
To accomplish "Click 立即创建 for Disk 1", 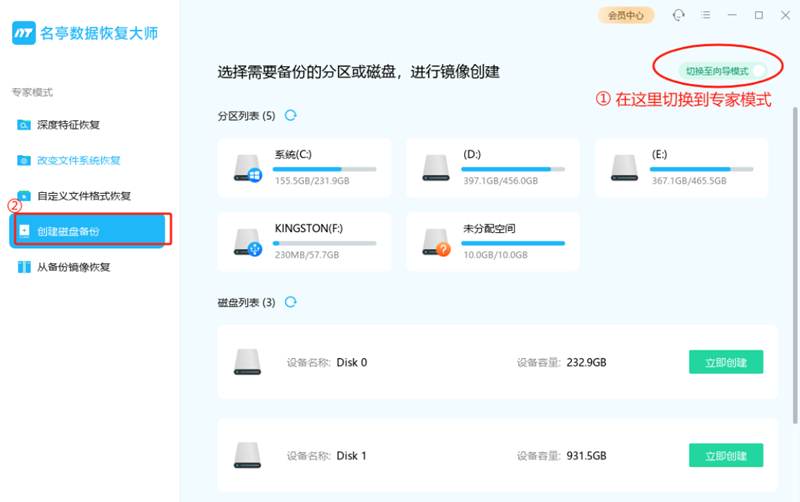I will pos(726,456).
